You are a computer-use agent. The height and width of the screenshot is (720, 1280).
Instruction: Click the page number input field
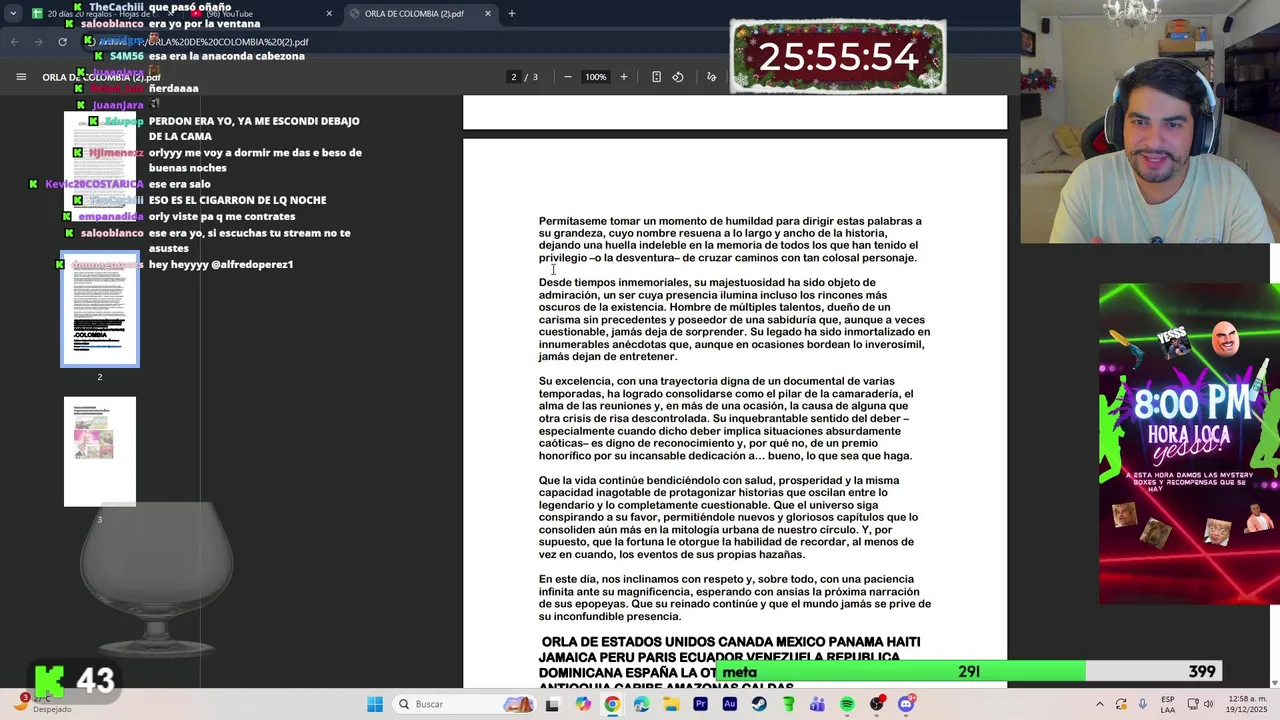pos(514,77)
